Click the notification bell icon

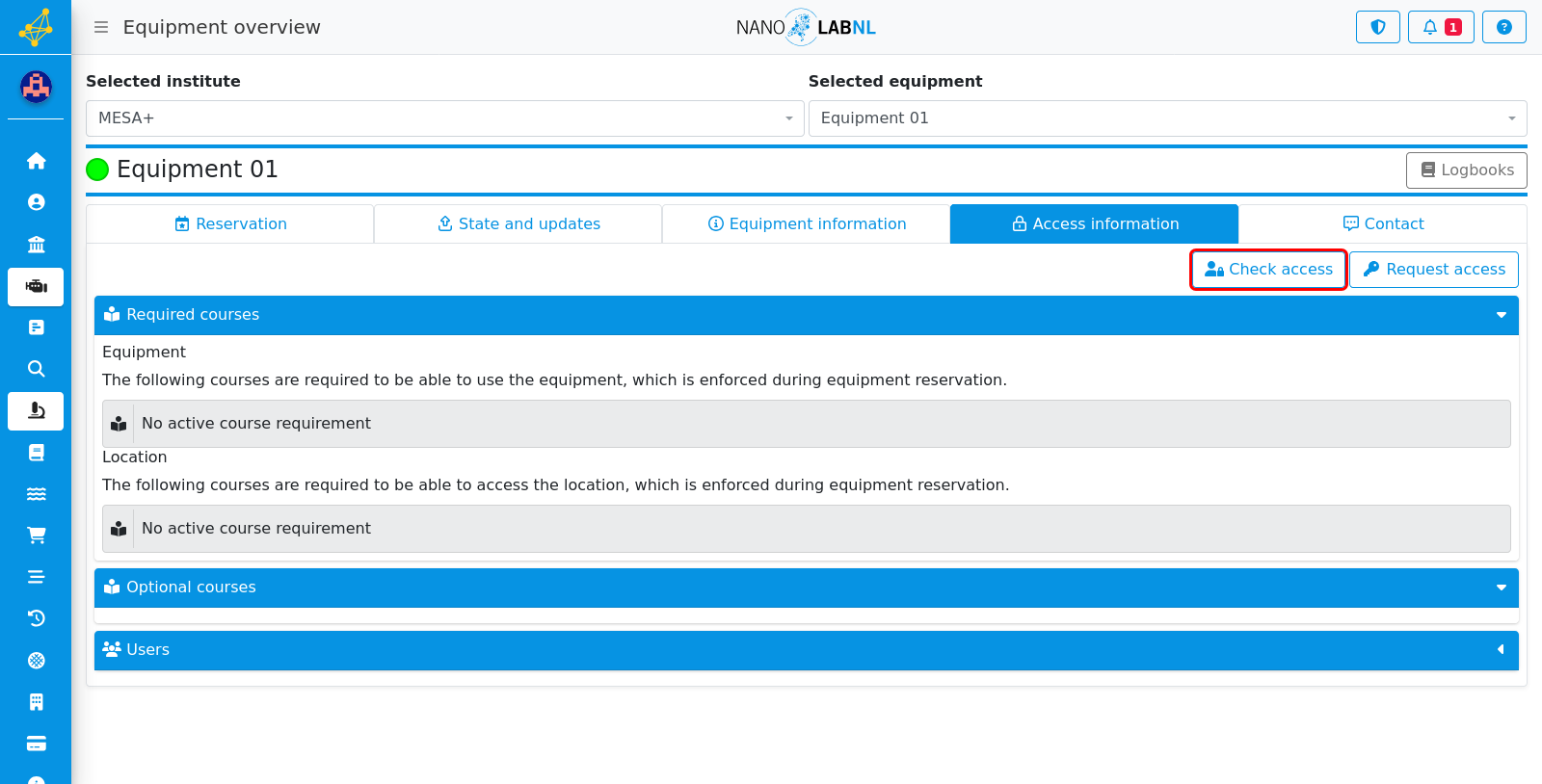coord(1441,27)
